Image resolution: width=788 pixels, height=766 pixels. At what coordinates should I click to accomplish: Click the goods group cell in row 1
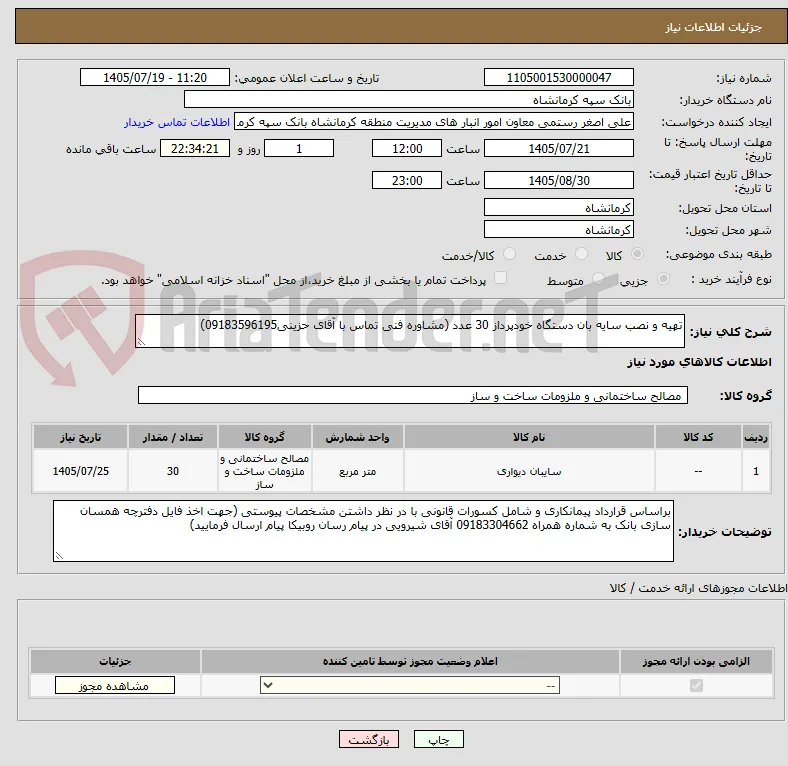[x=265, y=471]
